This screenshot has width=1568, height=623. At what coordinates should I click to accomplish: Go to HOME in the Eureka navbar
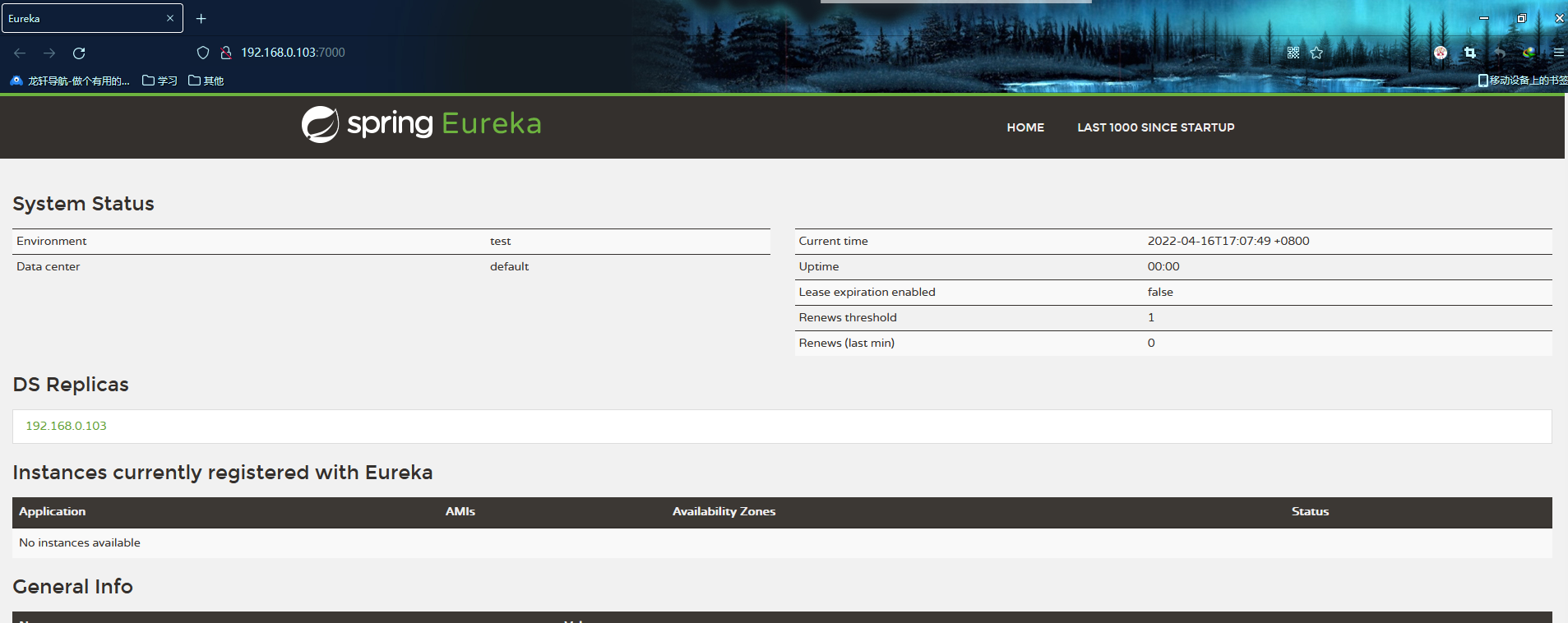point(1025,127)
